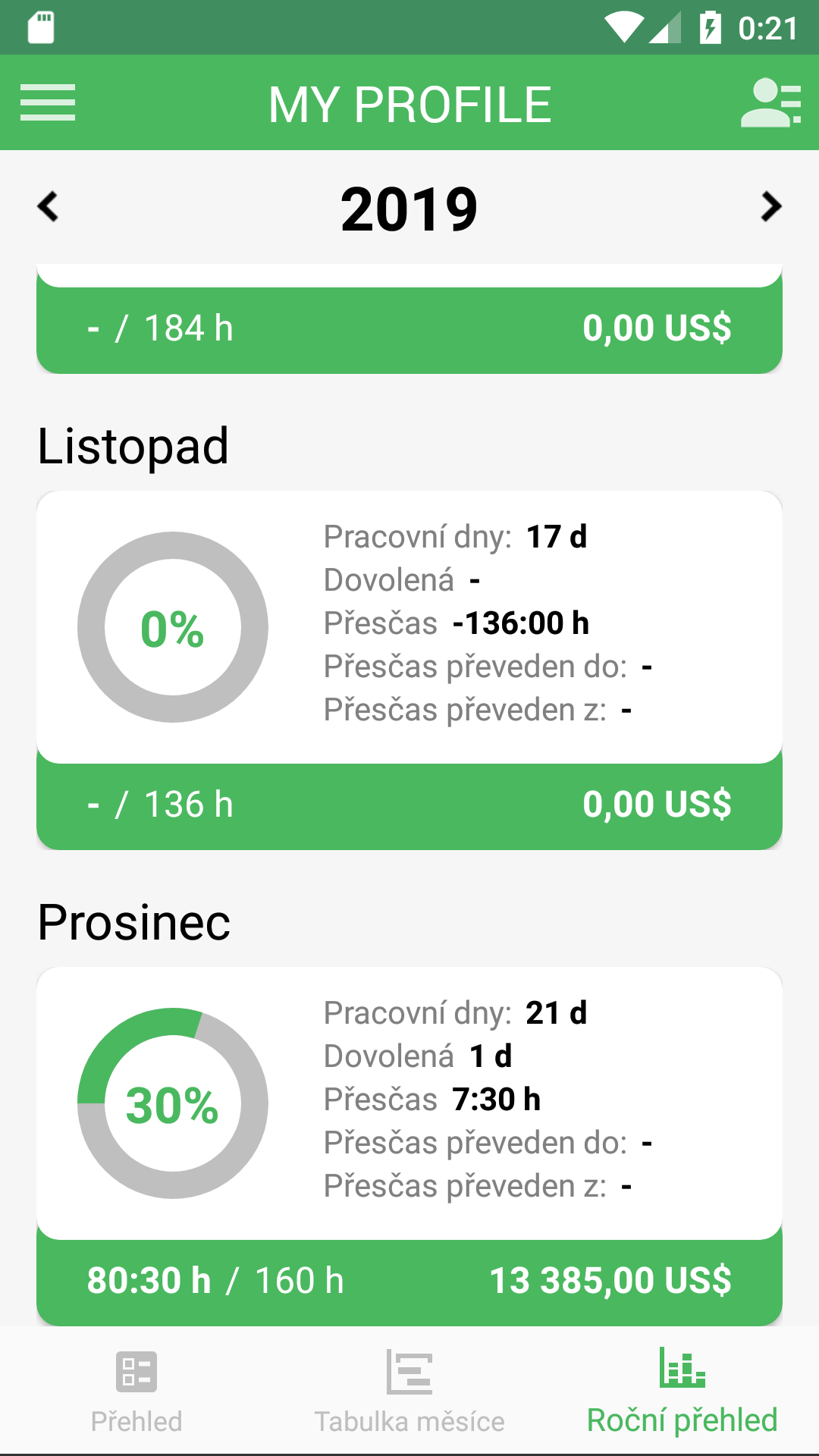This screenshot has height=1456, width=819.
Task: Tap the 184 h summary bar
Action: (x=409, y=329)
